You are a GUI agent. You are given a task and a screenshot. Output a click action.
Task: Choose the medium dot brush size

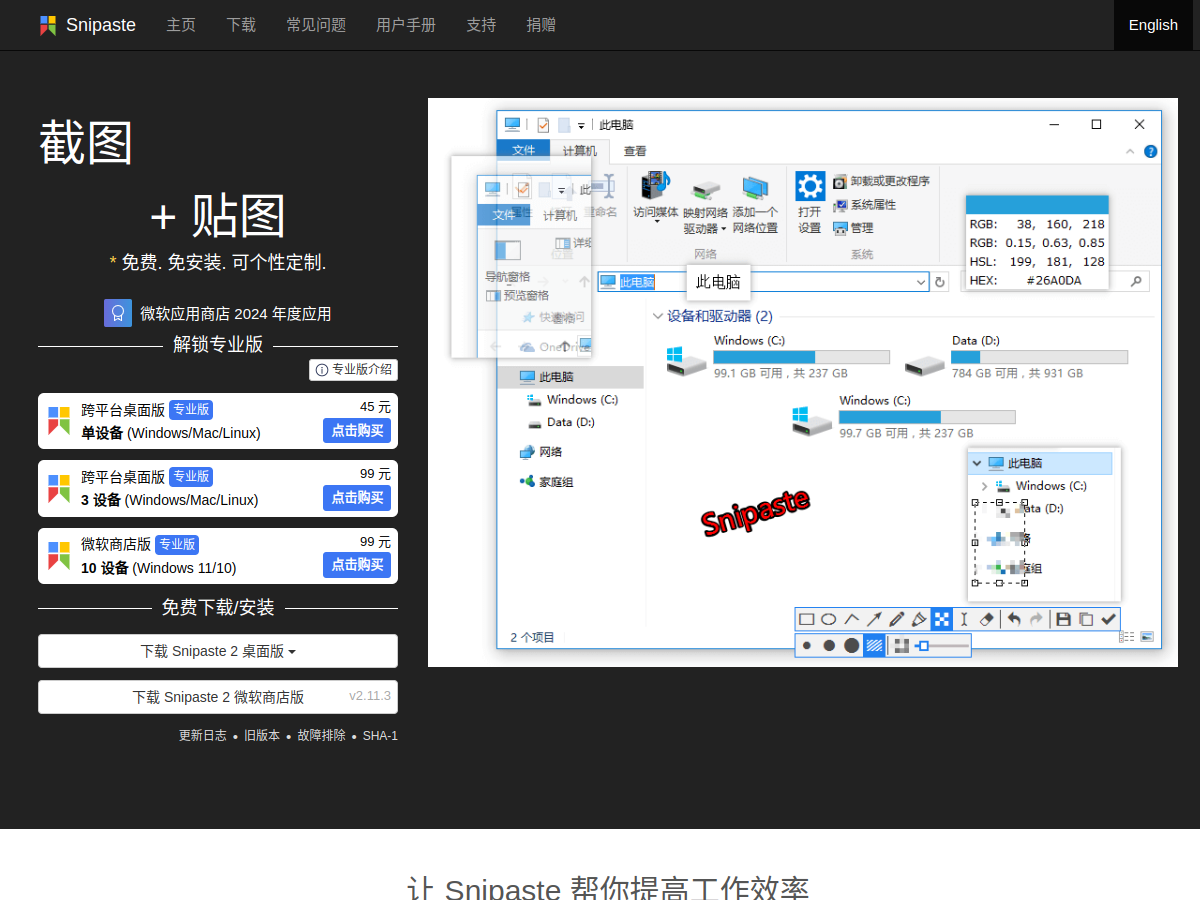[829, 646]
